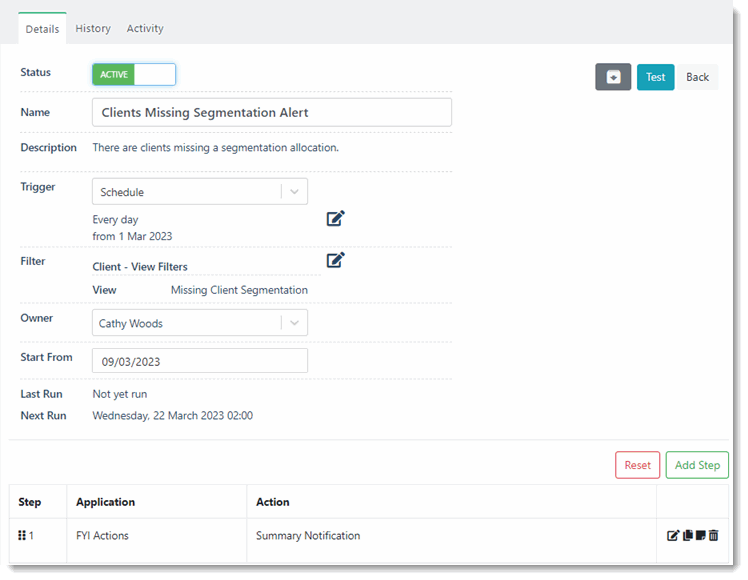Click the red Reset button
Image resolution: width=748 pixels, height=580 pixels.
637,465
